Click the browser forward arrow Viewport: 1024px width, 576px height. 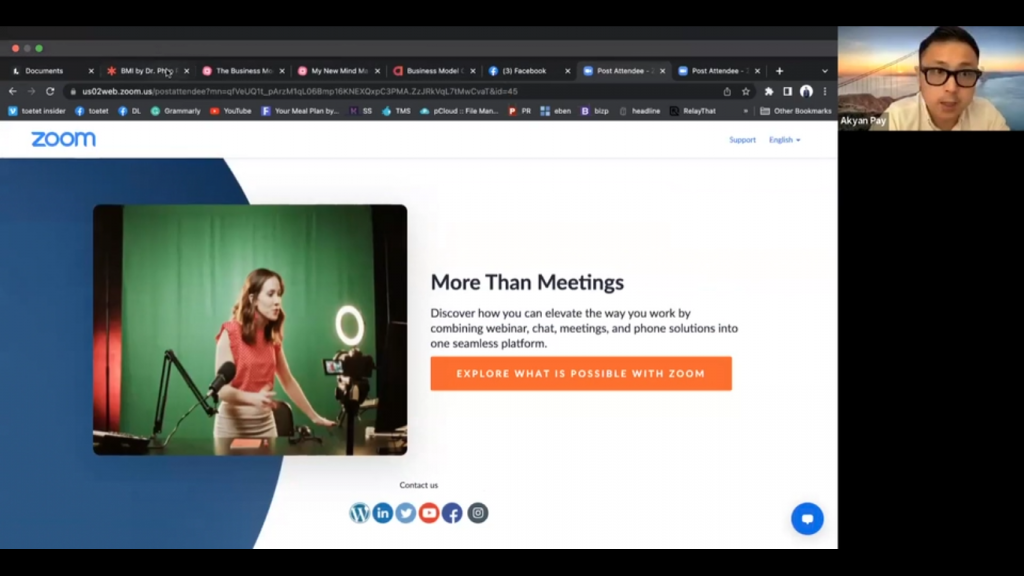pos(31,91)
